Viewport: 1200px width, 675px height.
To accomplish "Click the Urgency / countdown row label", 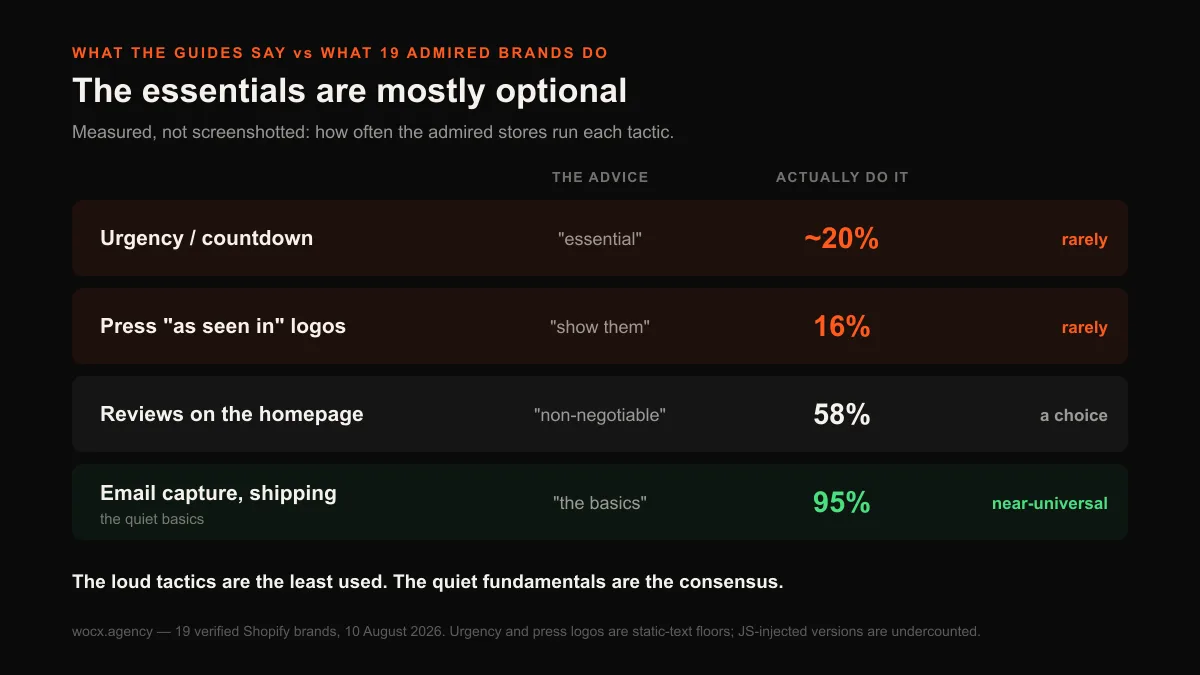I will tap(206, 238).
